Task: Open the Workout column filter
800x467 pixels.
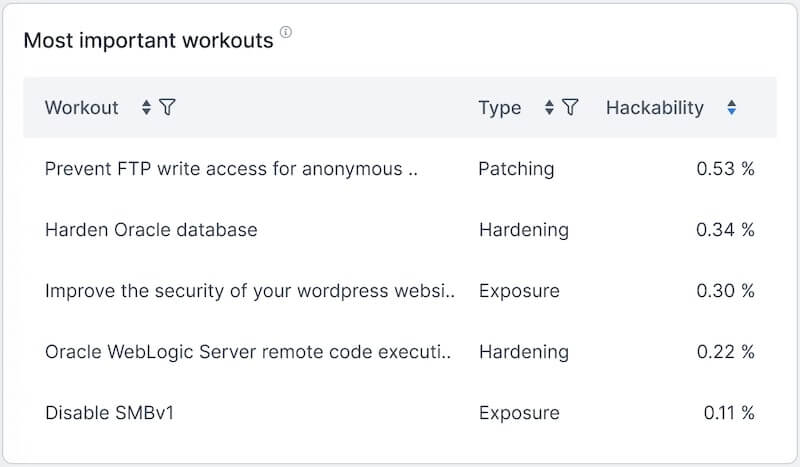Action: [x=167, y=108]
